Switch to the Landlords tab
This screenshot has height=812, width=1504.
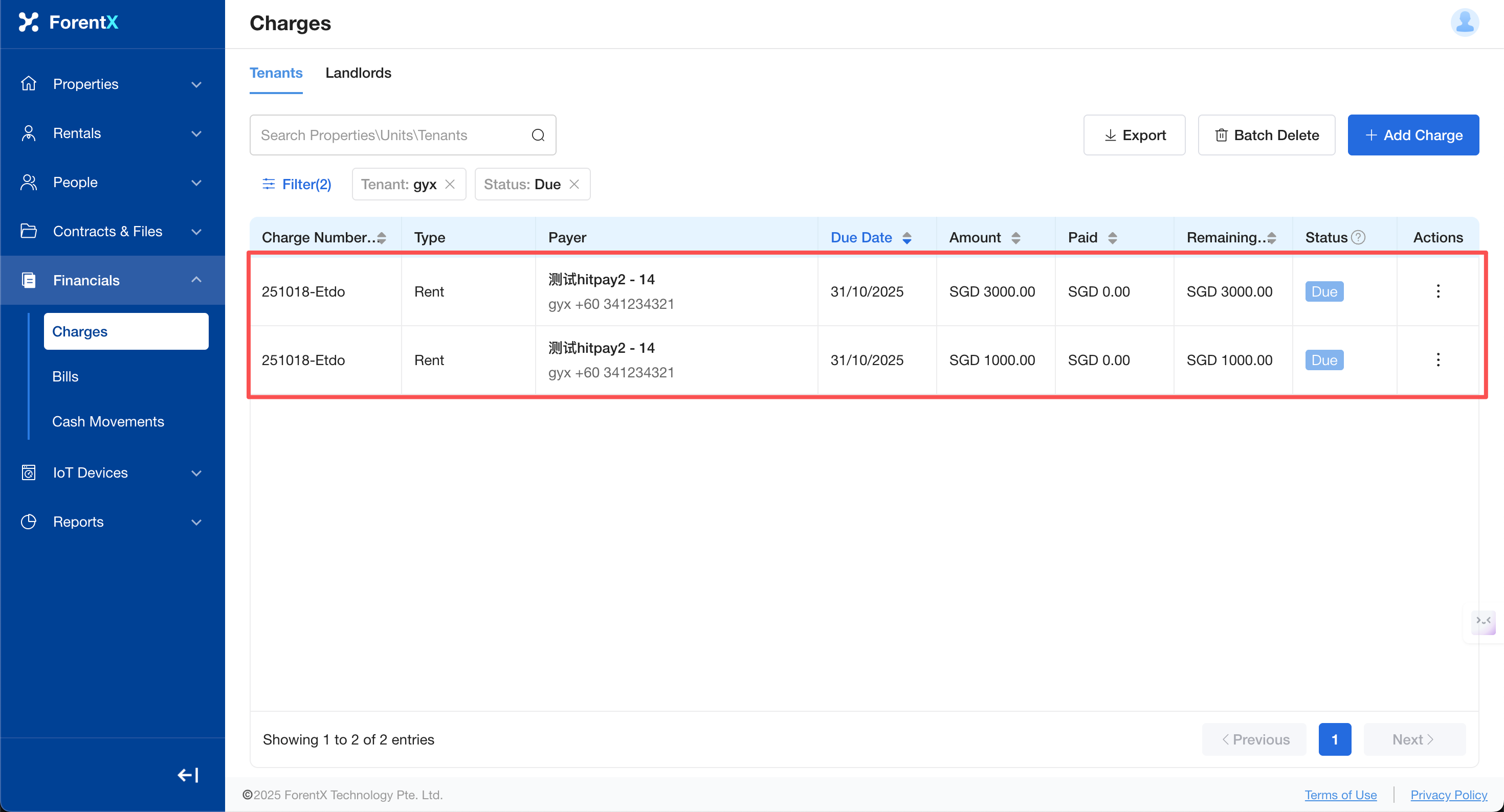358,73
